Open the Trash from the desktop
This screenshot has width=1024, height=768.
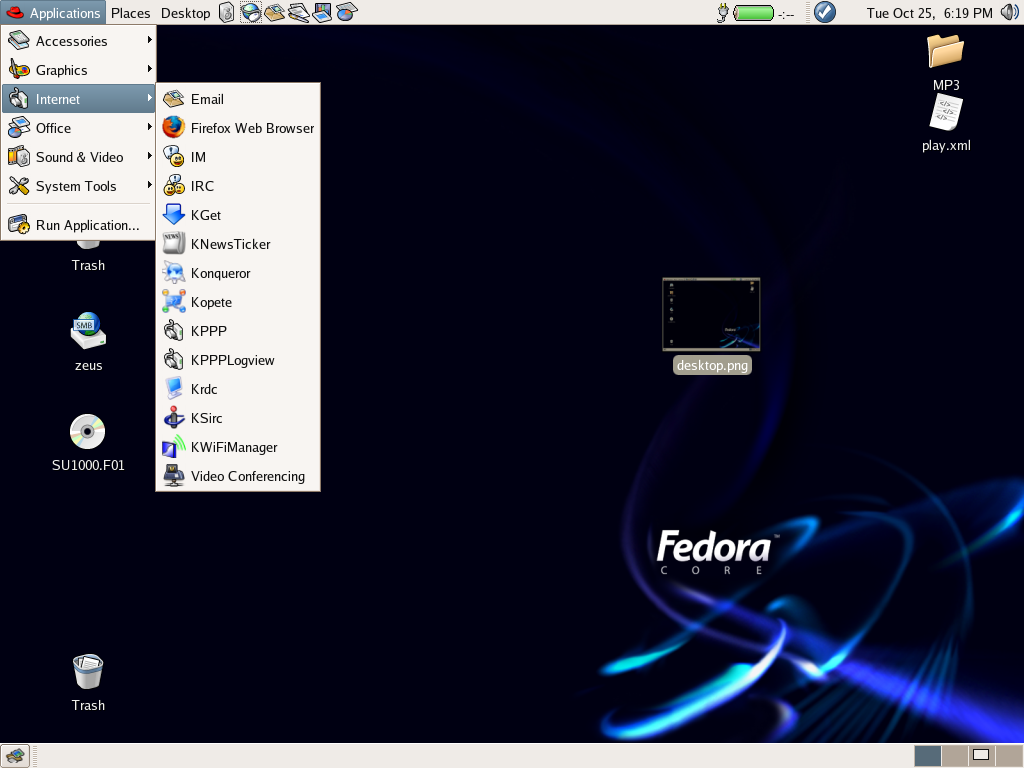(x=88, y=672)
